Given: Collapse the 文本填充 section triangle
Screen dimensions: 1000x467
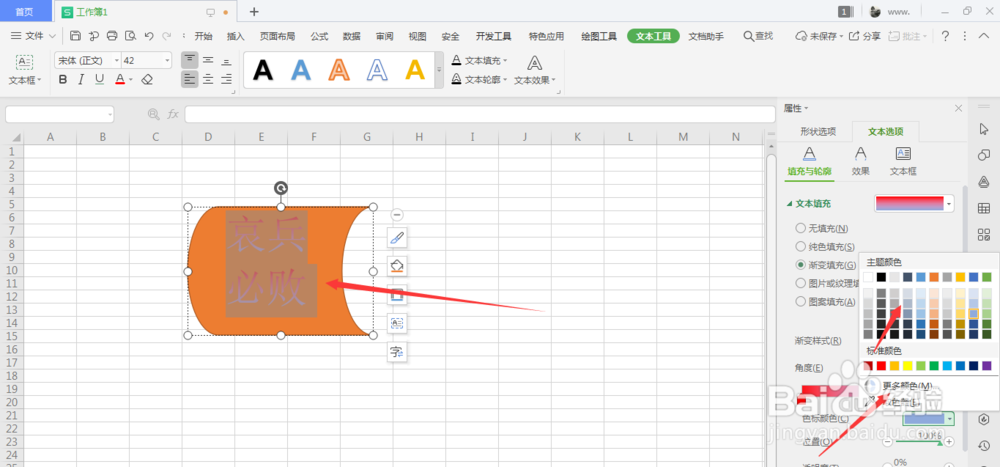Looking at the screenshot, I should (x=790, y=204).
